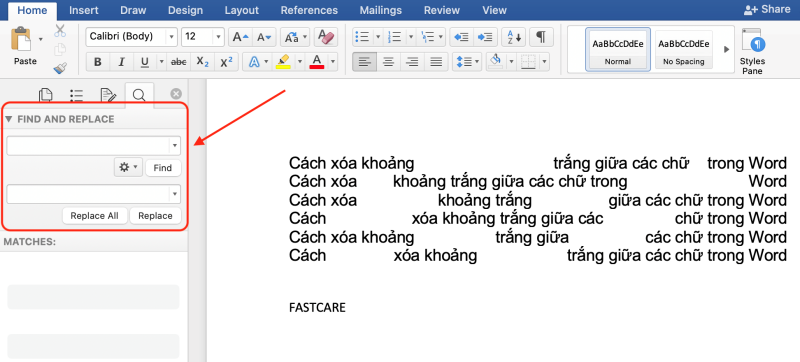Center align text
The width and height of the screenshot is (800, 362).
pos(388,62)
